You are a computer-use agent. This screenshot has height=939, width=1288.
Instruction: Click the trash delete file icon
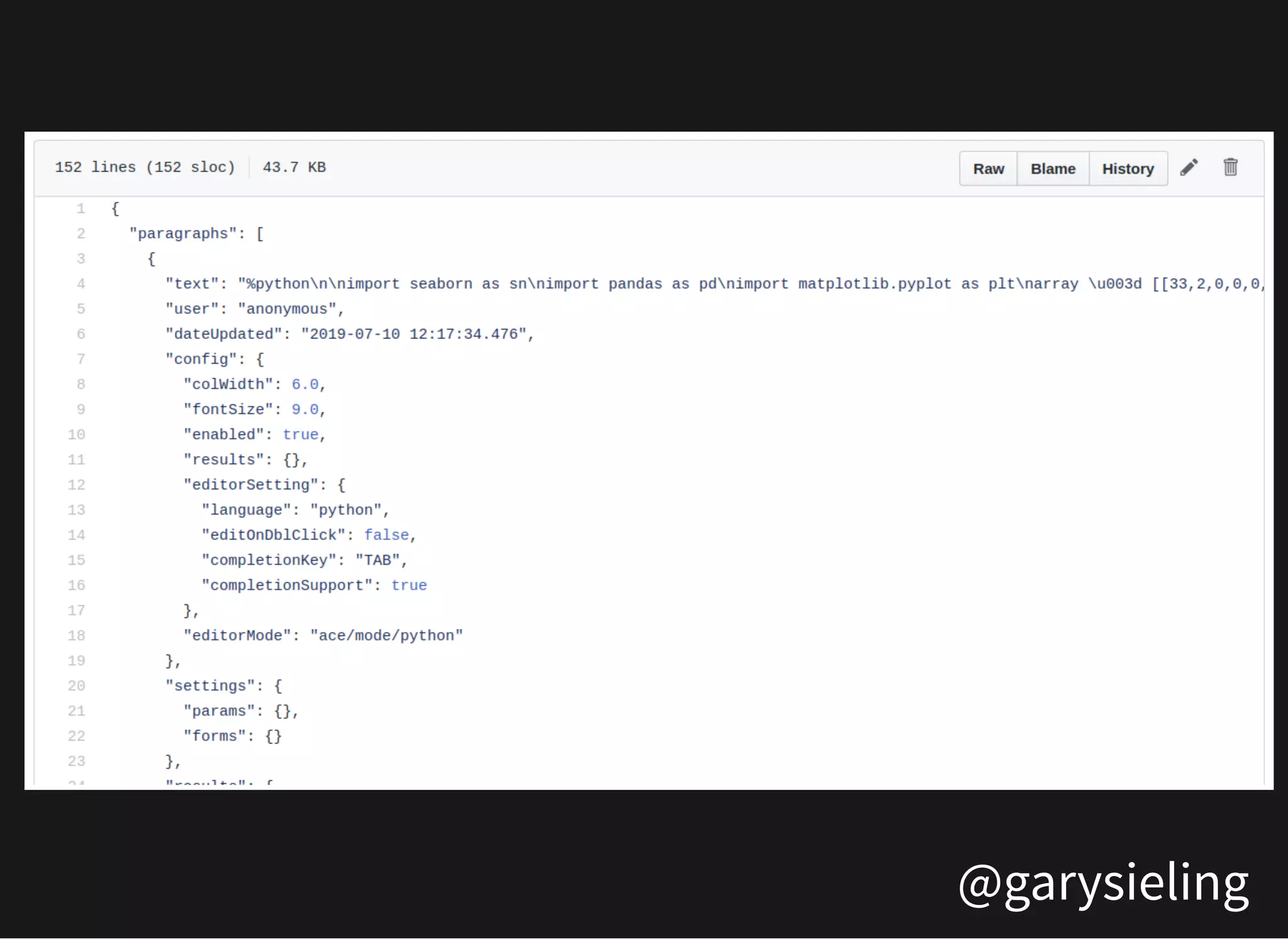1230,167
